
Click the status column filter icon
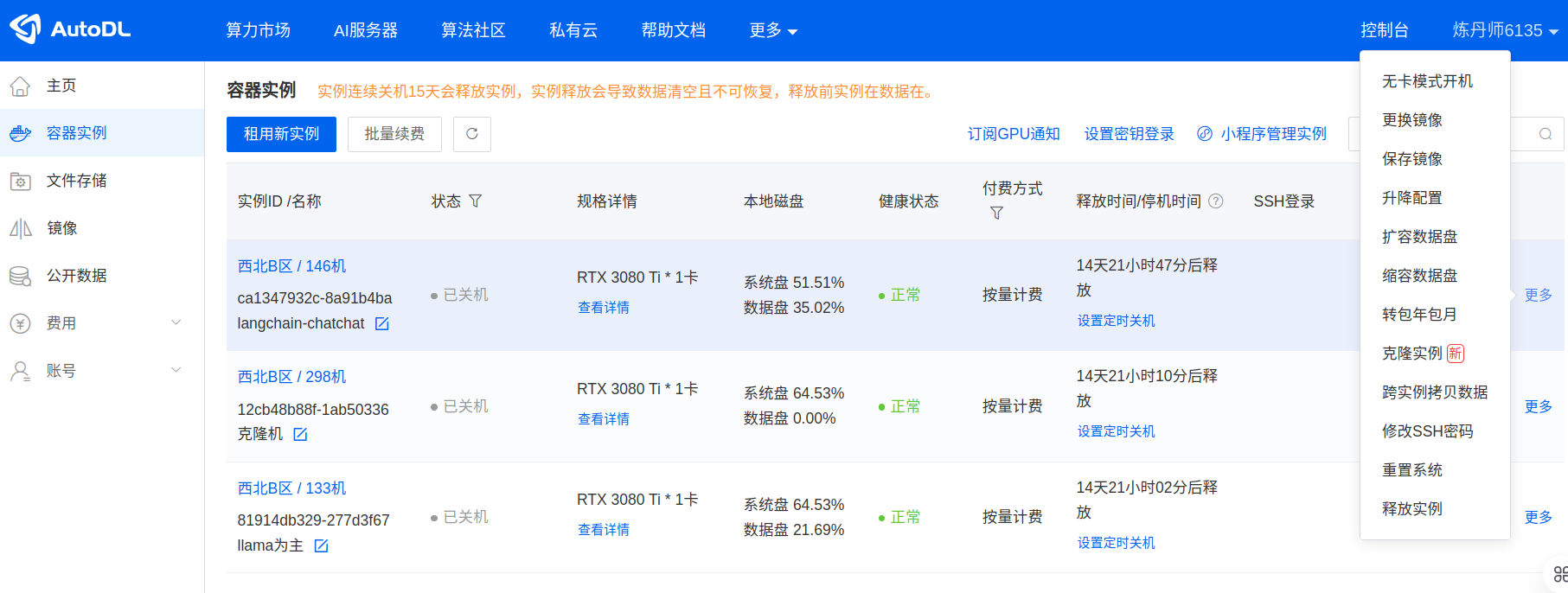(475, 201)
